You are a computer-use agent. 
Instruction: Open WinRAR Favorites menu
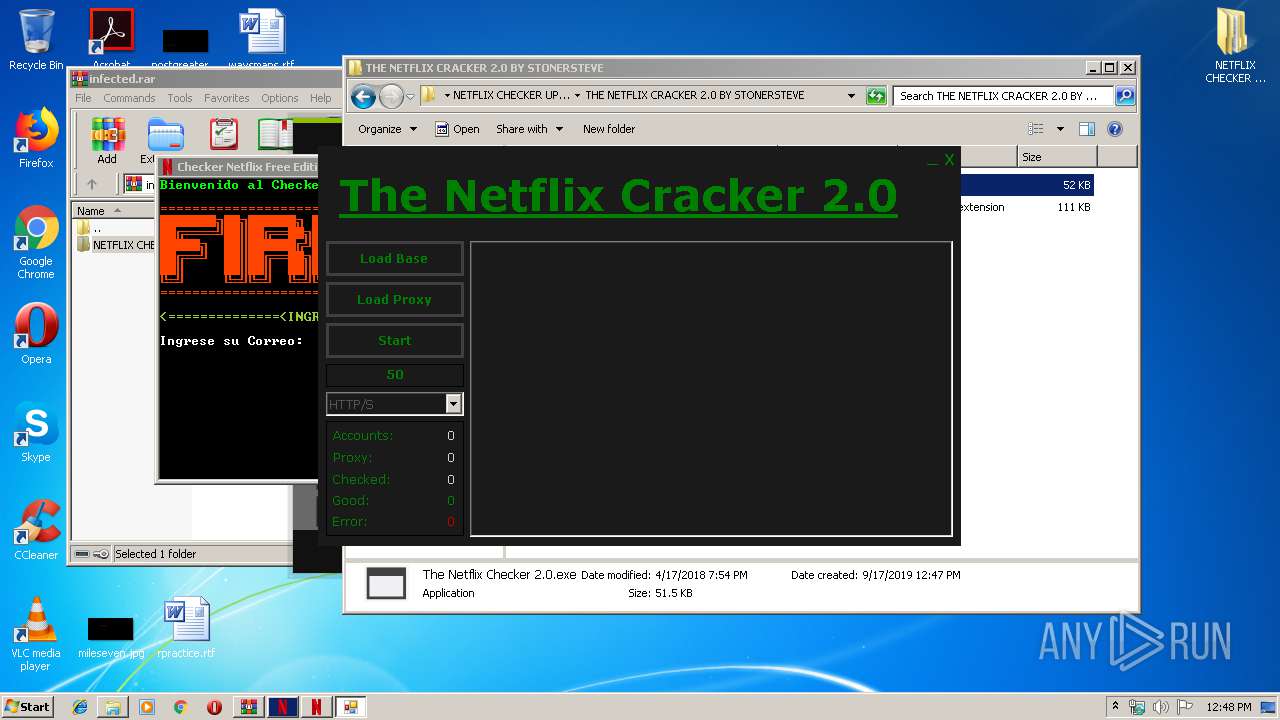click(227, 98)
